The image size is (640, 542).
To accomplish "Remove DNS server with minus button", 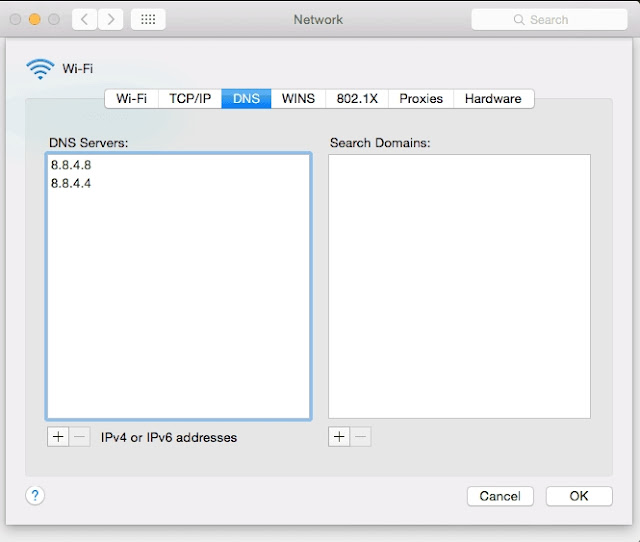I will tap(80, 437).
